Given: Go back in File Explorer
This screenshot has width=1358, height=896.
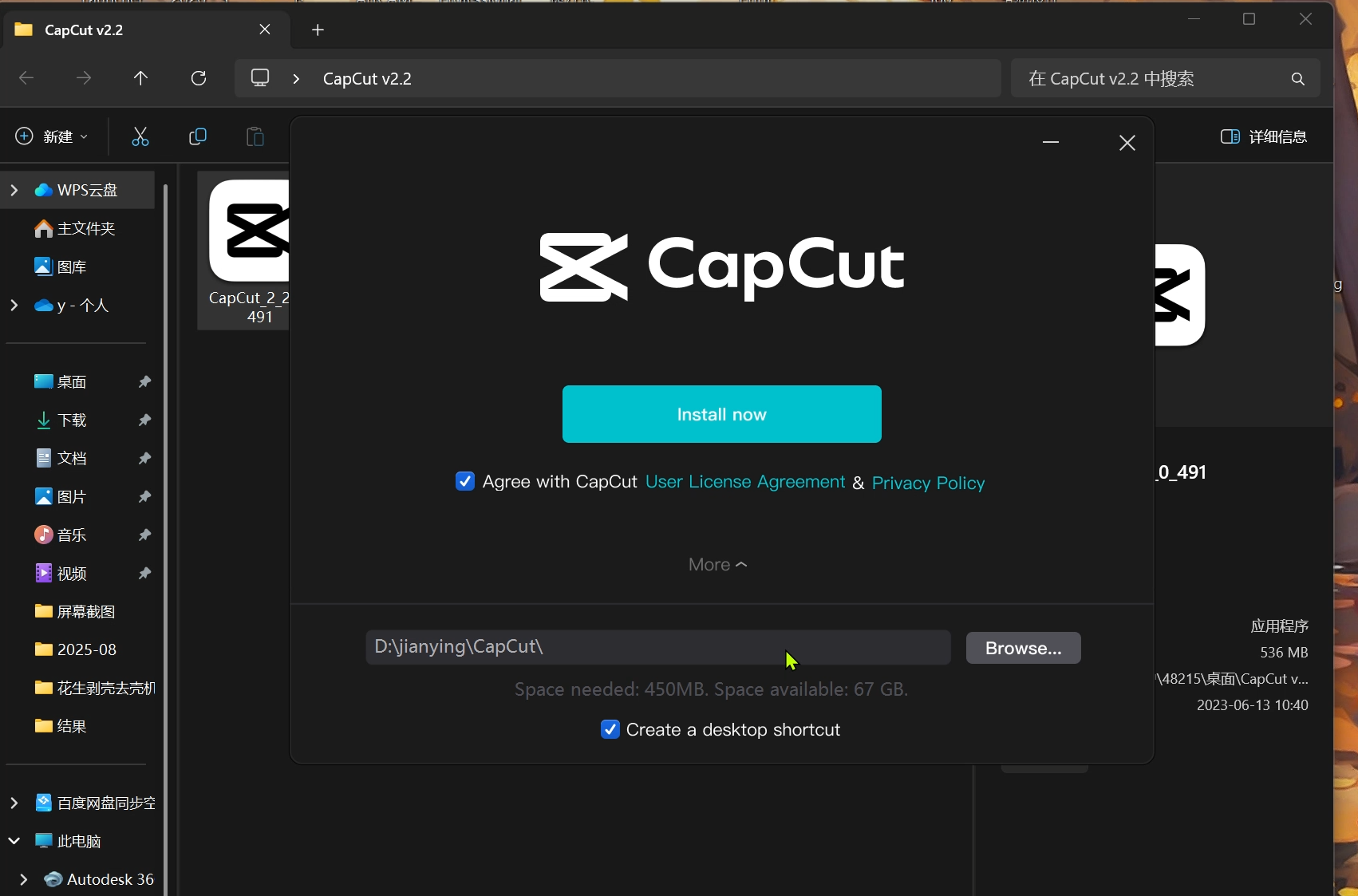Looking at the screenshot, I should [26, 78].
